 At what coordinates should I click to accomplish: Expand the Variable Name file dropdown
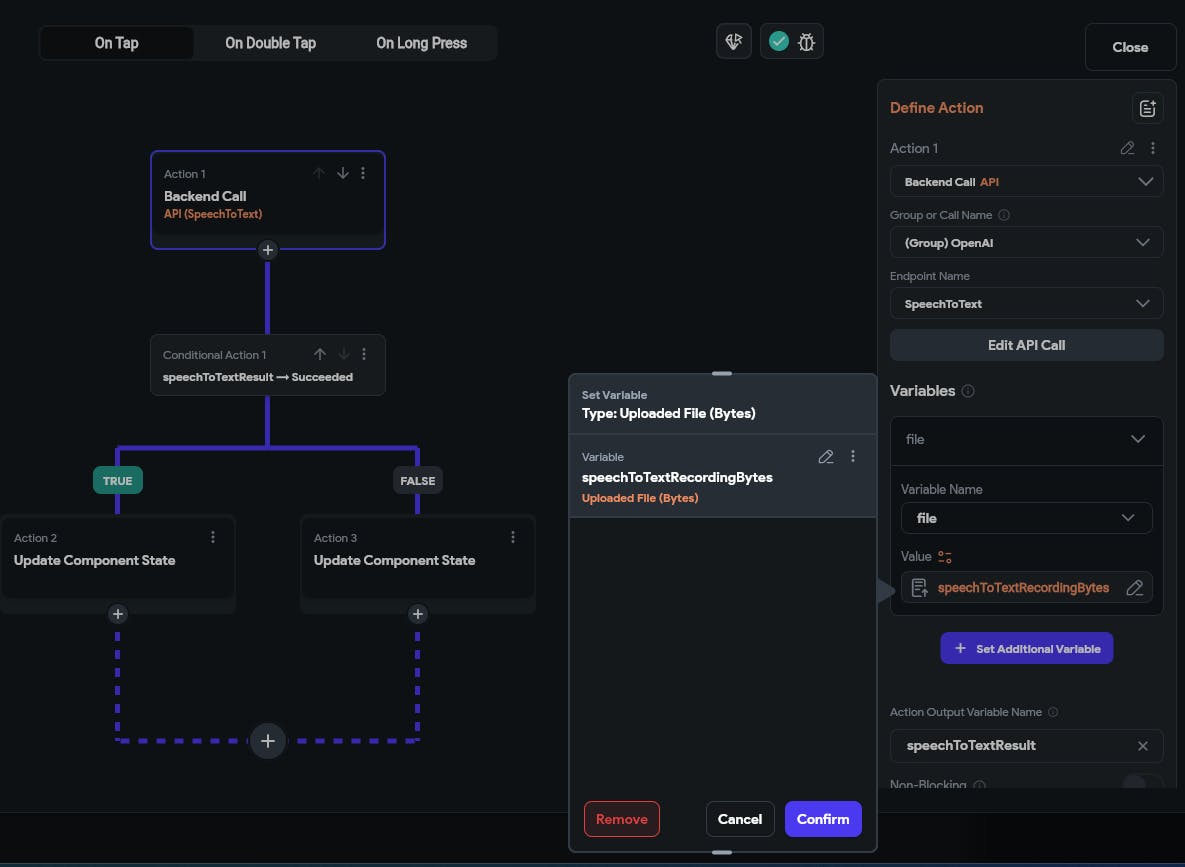click(1026, 518)
